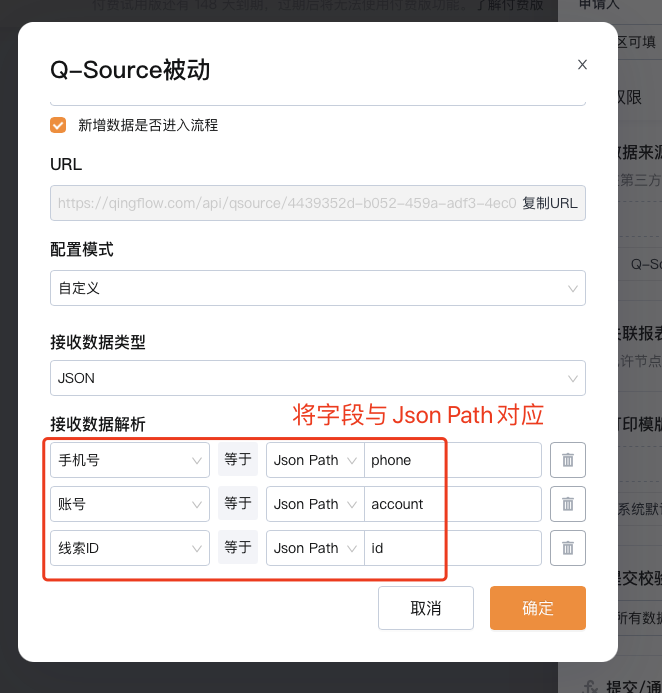Open the 账号 field dropdown

tap(130, 504)
